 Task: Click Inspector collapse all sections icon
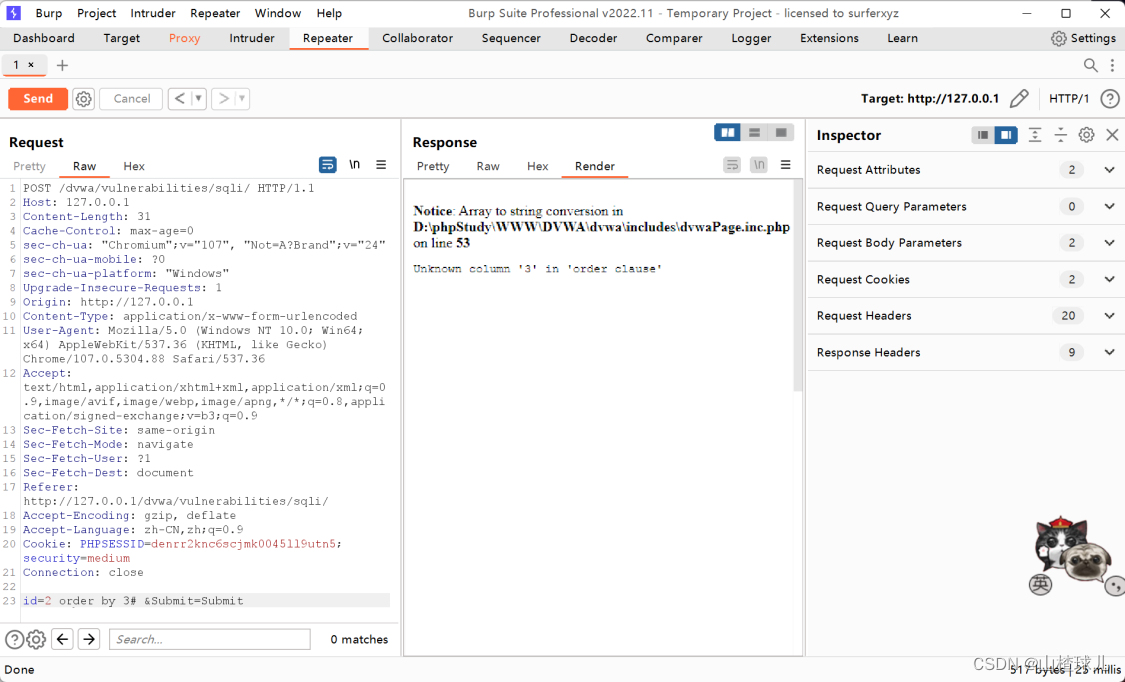click(1060, 135)
